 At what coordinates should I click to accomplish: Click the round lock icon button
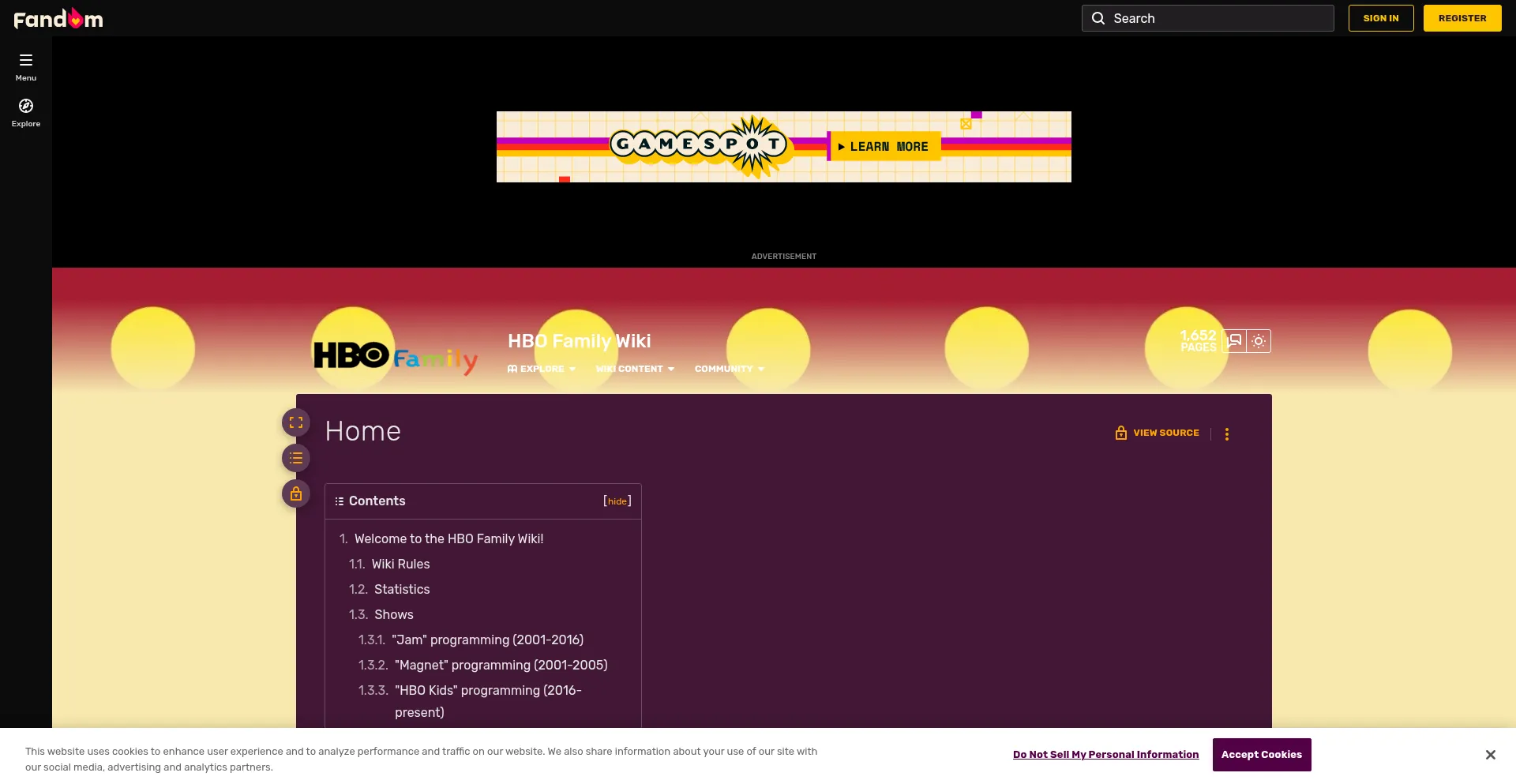pos(296,493)
